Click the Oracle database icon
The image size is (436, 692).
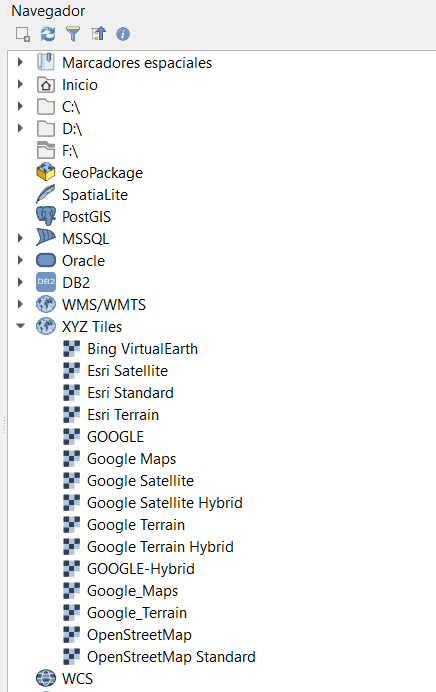[46, 260]
